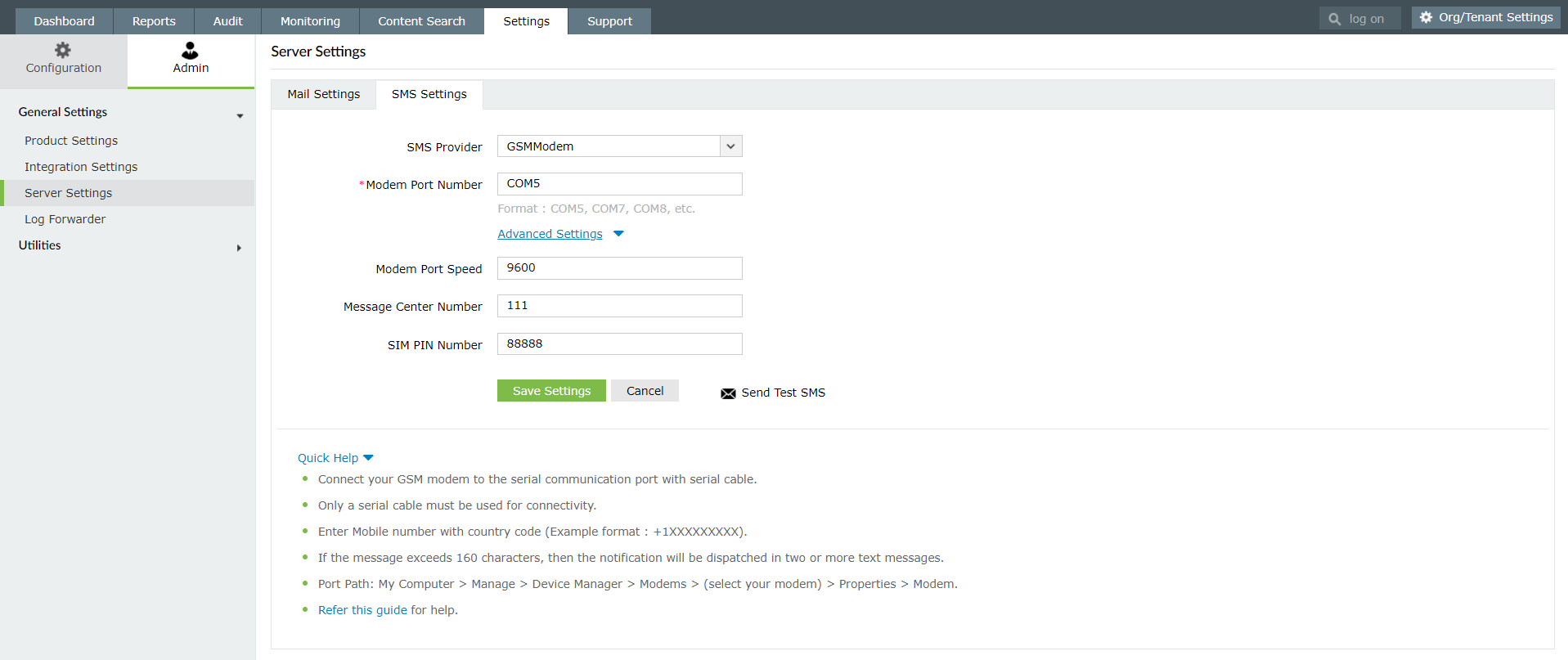1568x660 pixels.
Task: Click into the log on search box
Action: click(x=1359, y=19)
